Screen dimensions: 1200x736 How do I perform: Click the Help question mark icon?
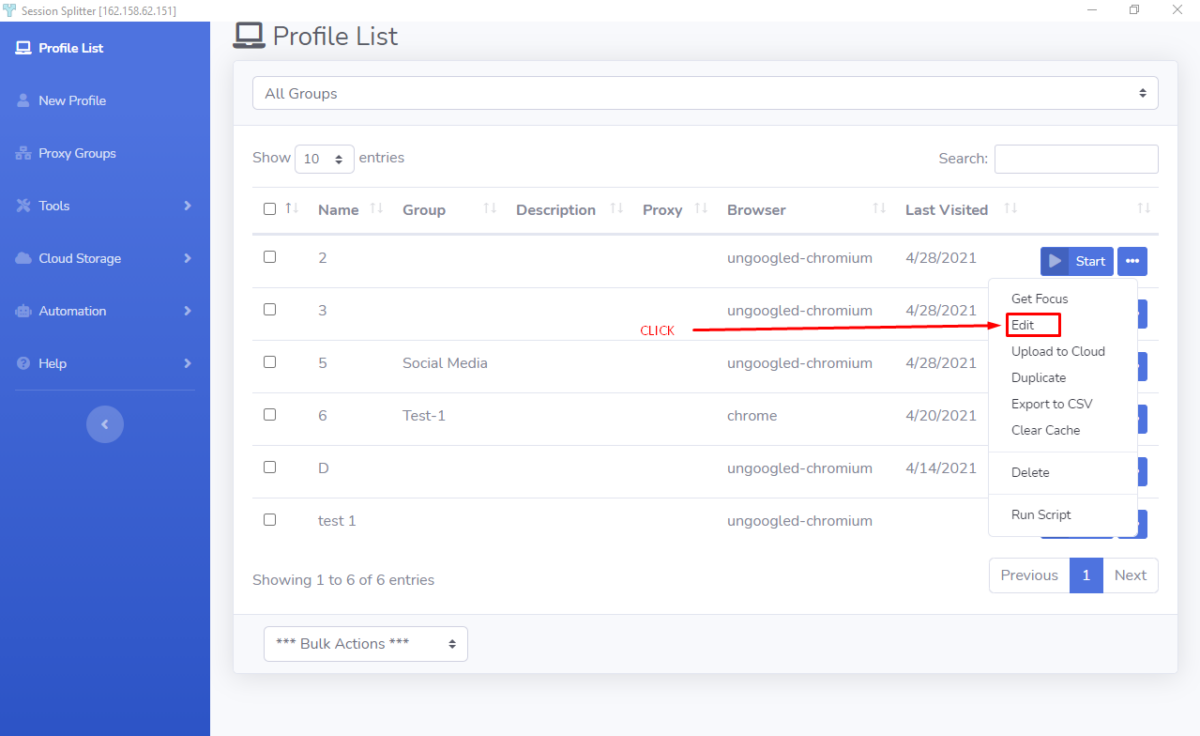pos(23,364)
